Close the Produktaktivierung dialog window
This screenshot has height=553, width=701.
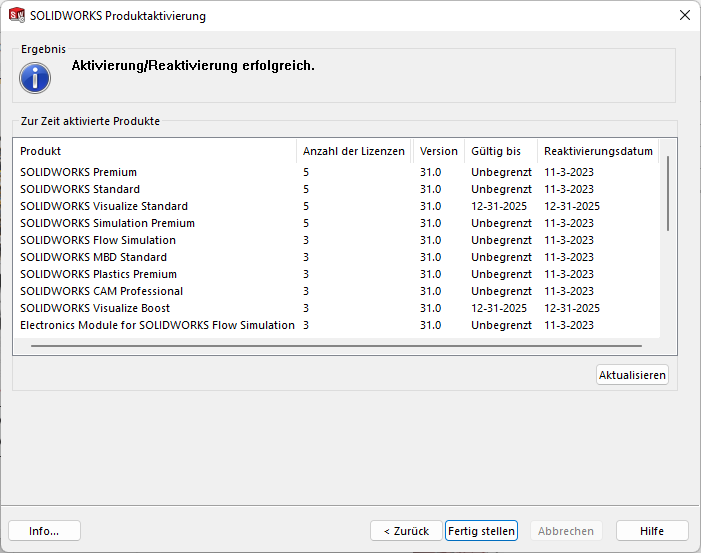coord(684,15)
